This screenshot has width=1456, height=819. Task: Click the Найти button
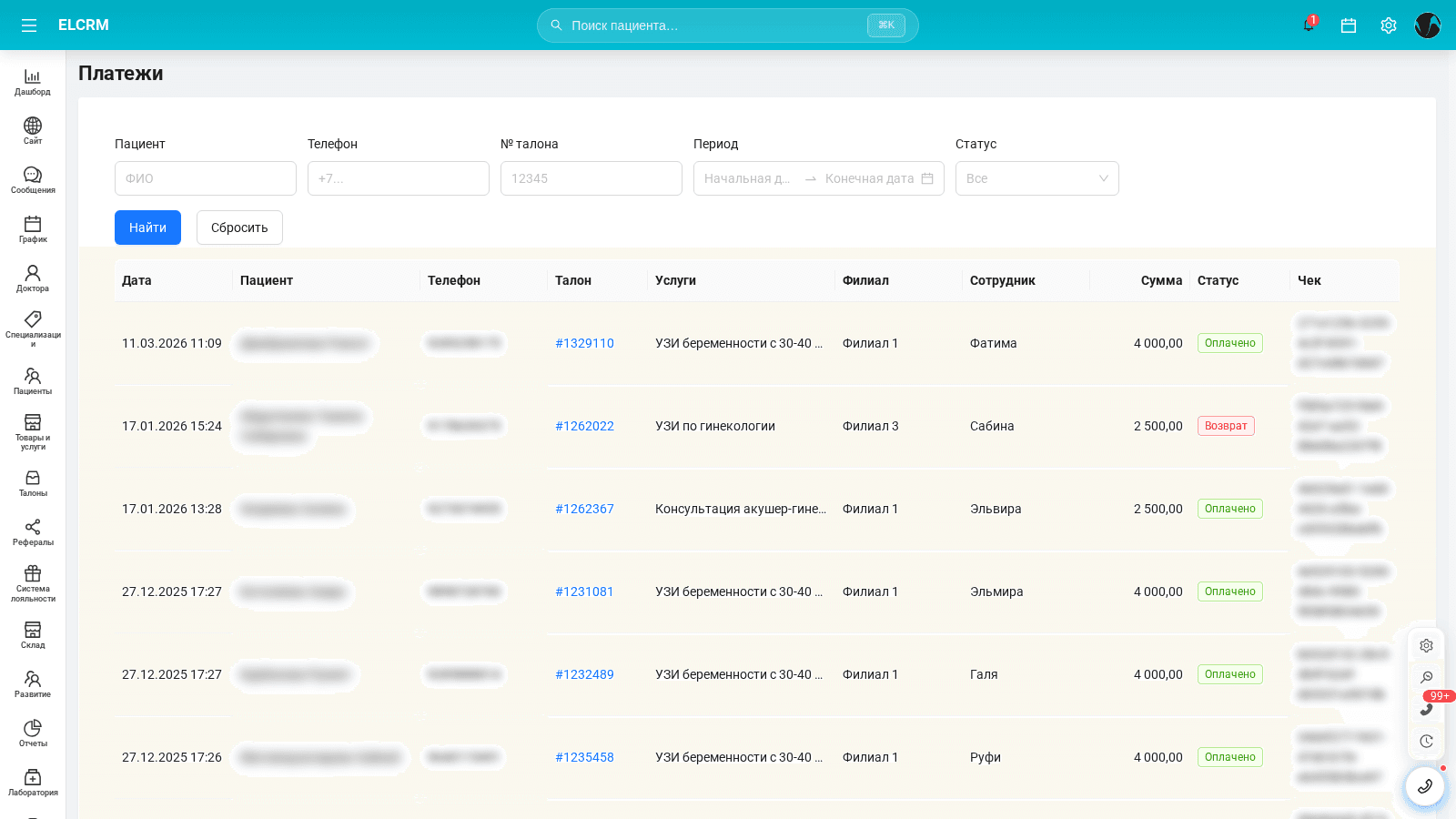(x=147, y=227)
